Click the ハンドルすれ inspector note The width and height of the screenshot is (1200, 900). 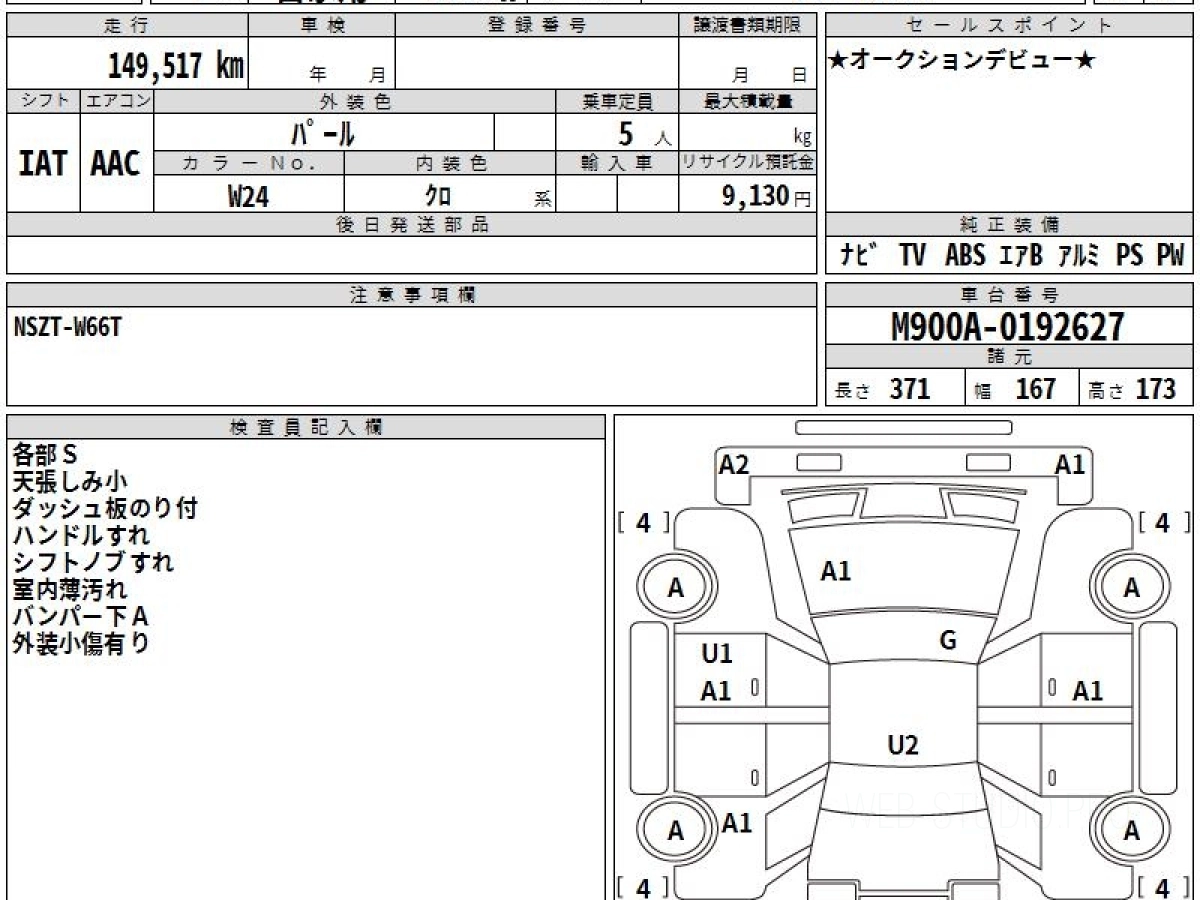coord(82,536)
